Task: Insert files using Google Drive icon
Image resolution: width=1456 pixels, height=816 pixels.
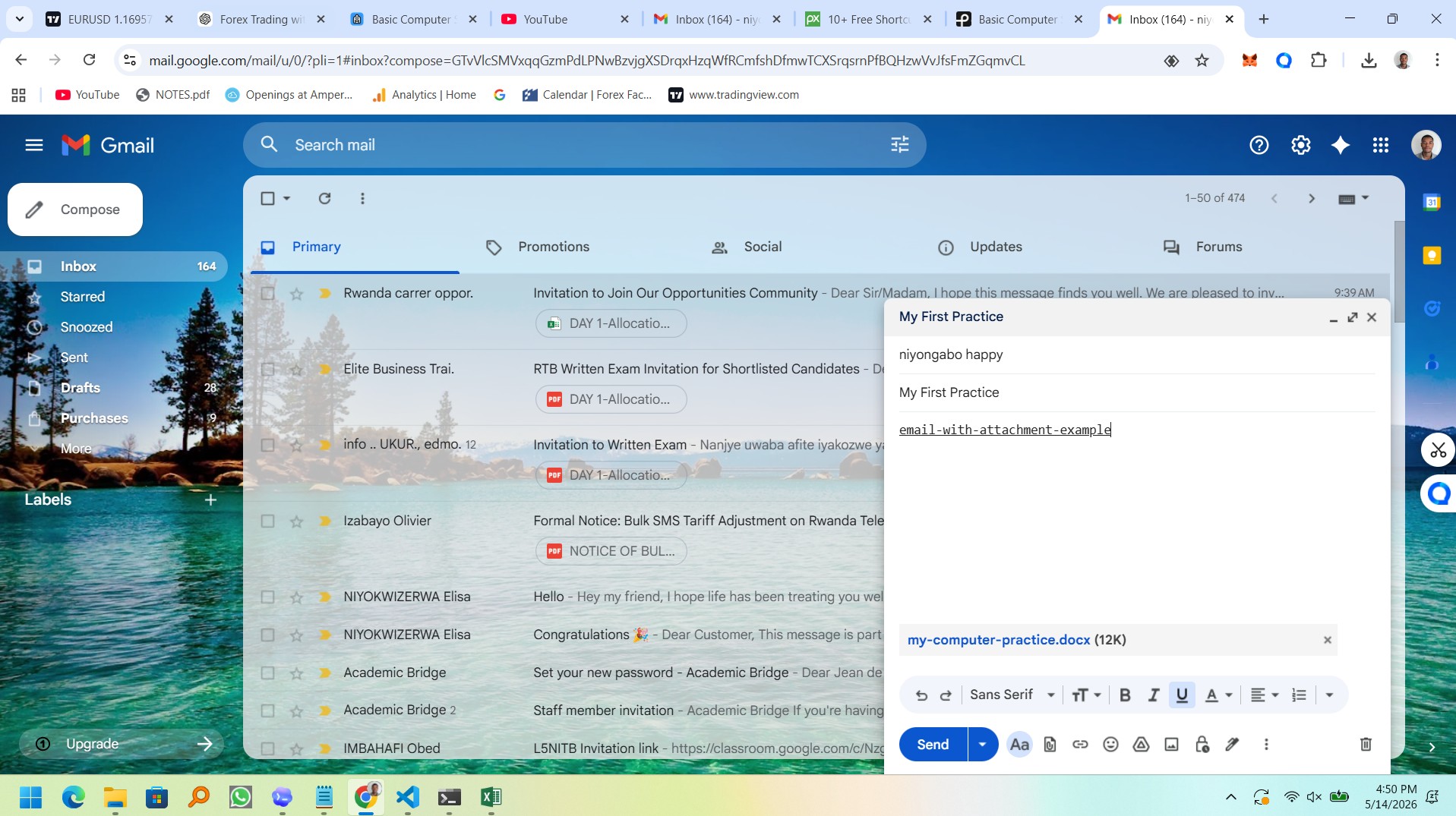Action: (x=1141, y=745)
